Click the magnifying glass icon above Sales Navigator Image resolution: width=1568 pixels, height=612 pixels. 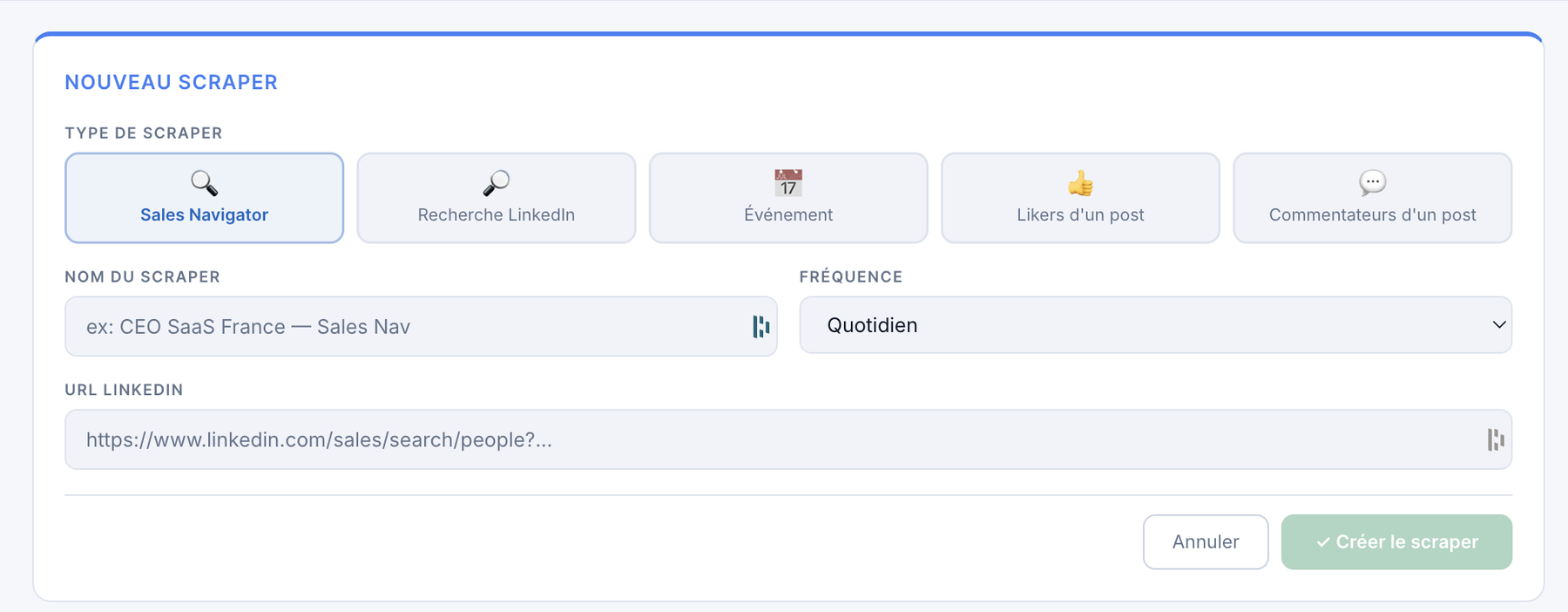pos(204,183)
